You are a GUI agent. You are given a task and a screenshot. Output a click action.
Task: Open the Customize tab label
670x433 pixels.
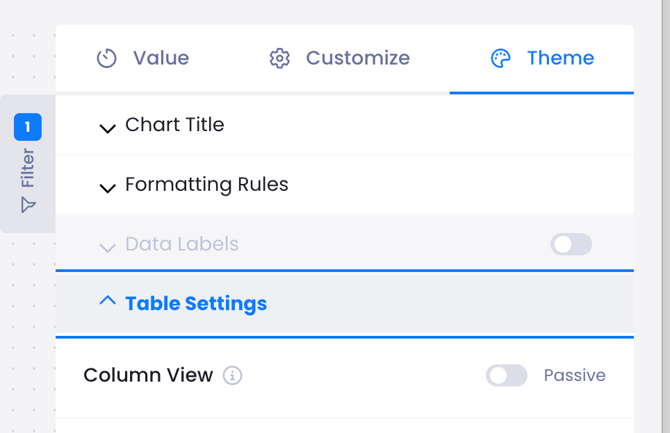[358, 58]
